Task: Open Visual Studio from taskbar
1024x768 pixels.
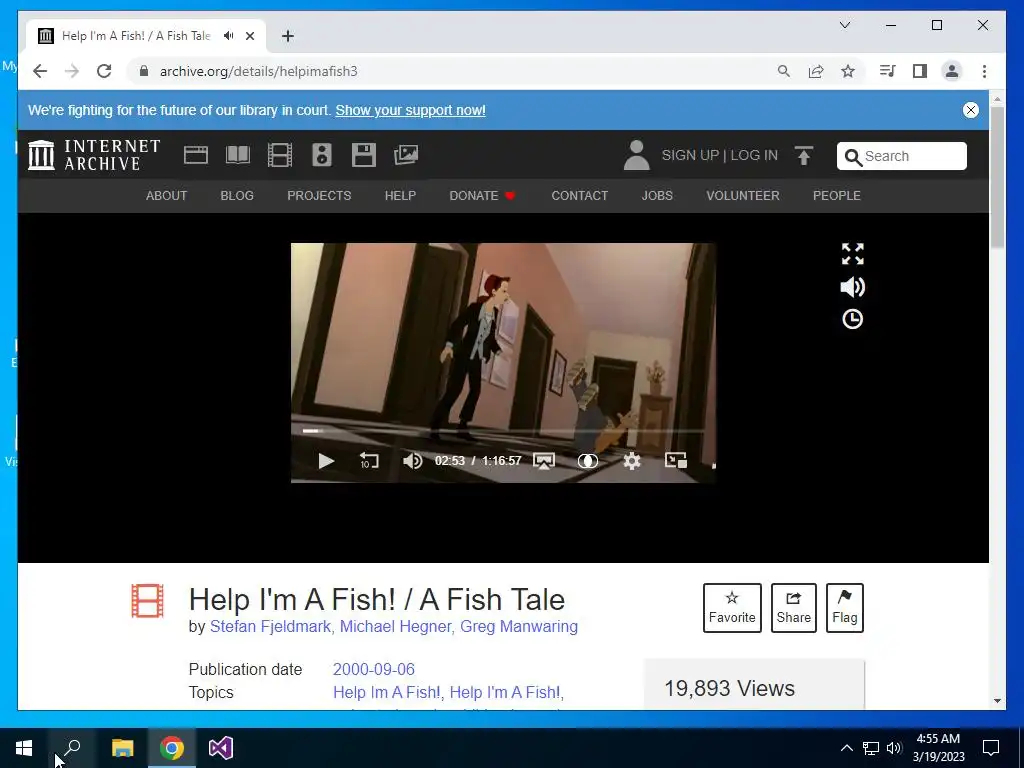Action: (x=221, y=748)
